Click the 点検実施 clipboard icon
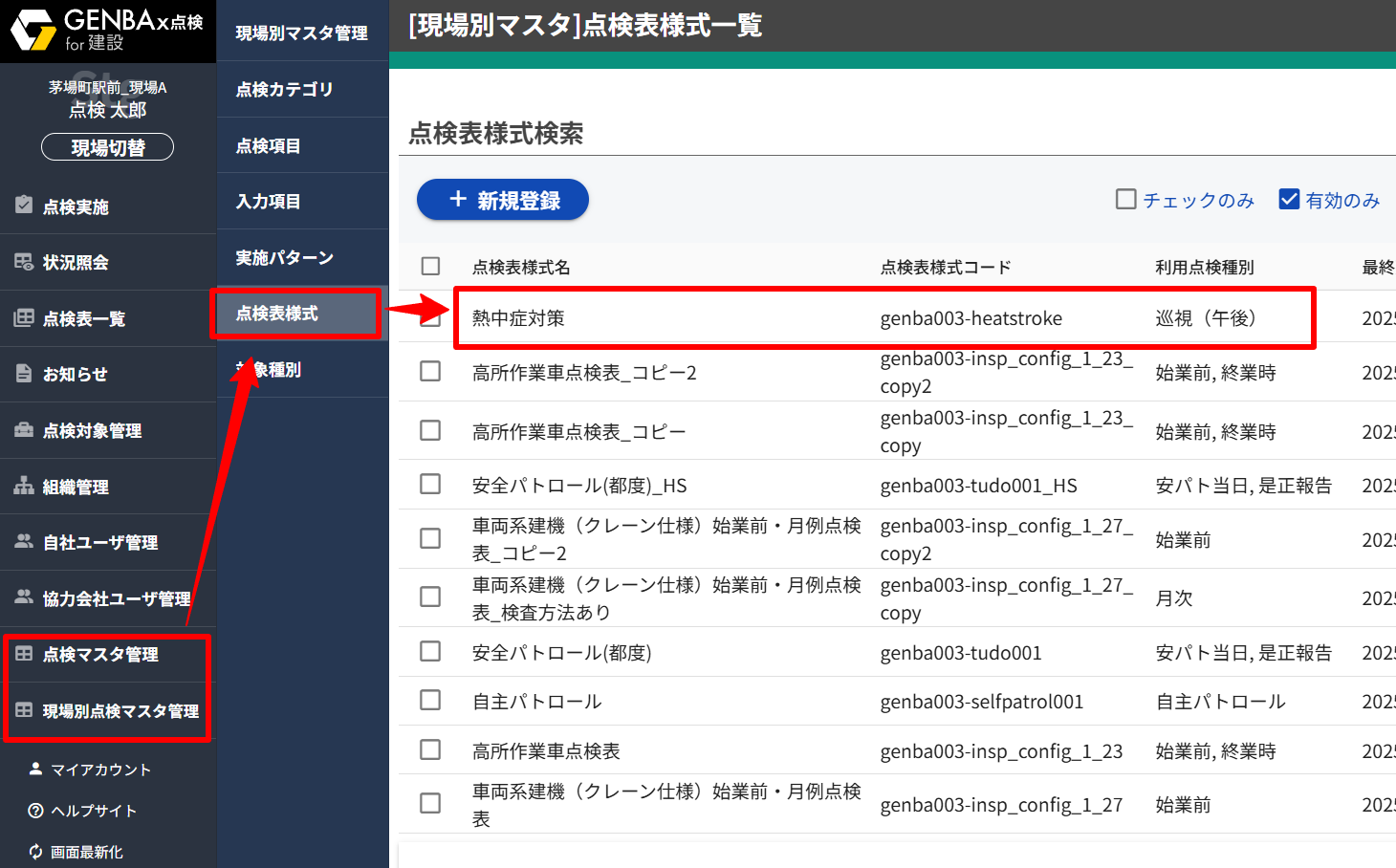 pos(24,205)
